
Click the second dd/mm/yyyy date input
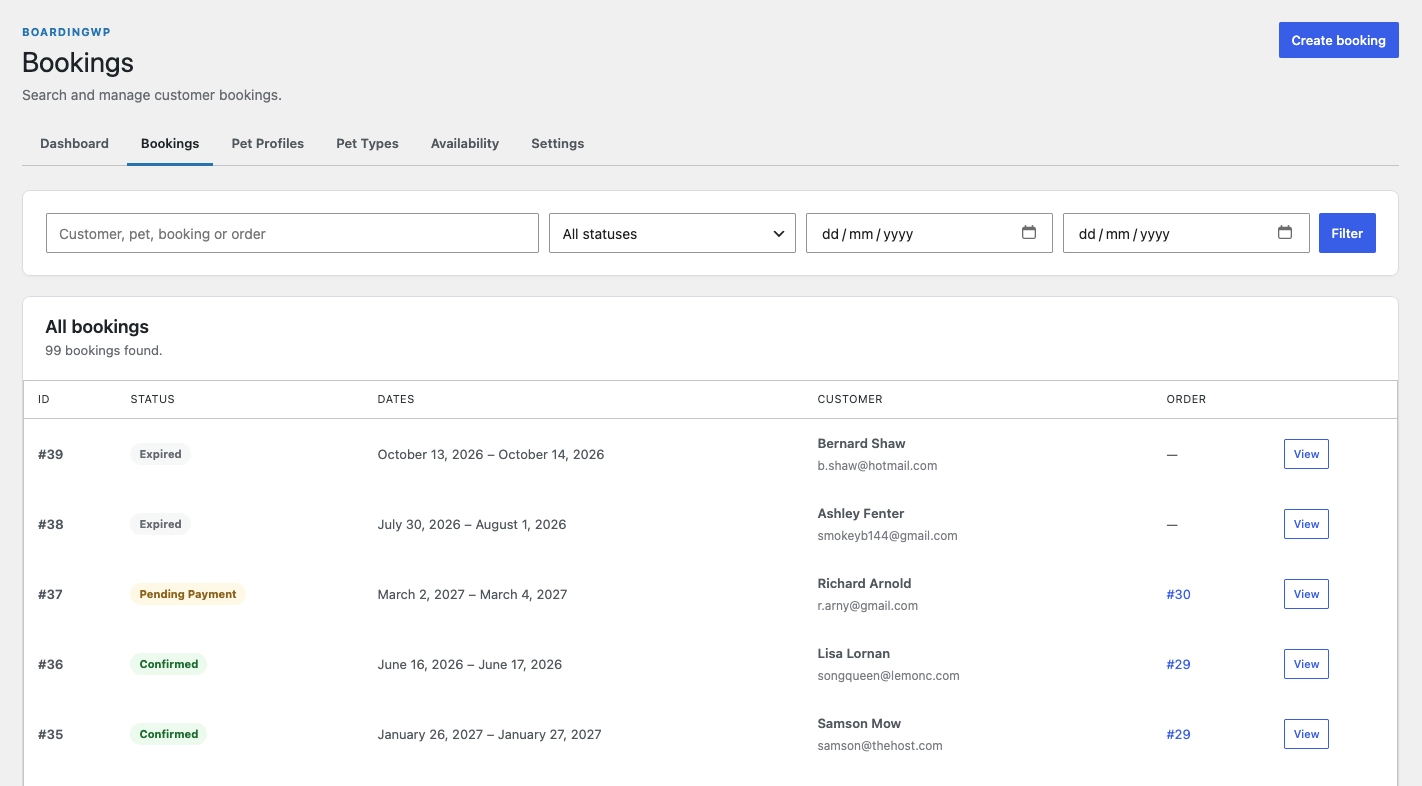point(1186,233)
